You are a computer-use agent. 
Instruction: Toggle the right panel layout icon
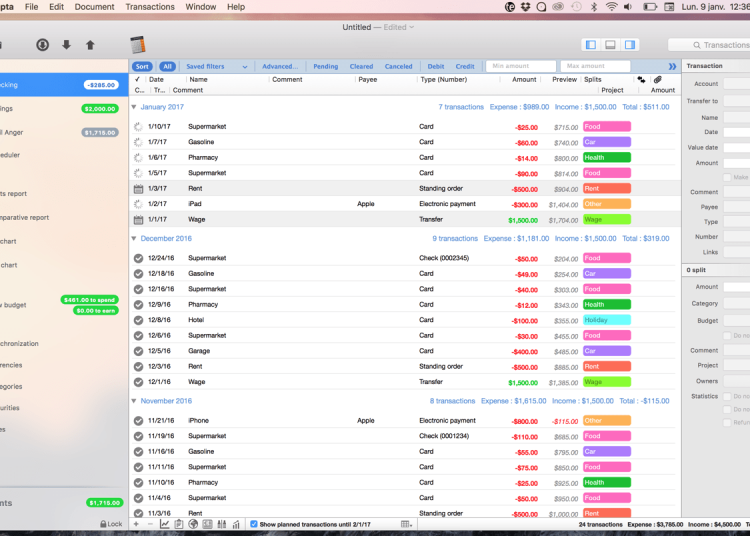(629, 45)
